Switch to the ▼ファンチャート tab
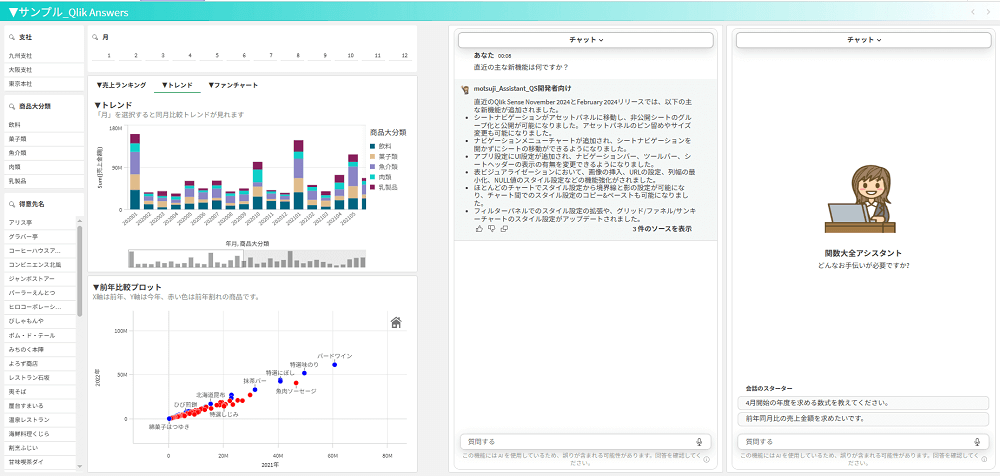 coord(233,86)
